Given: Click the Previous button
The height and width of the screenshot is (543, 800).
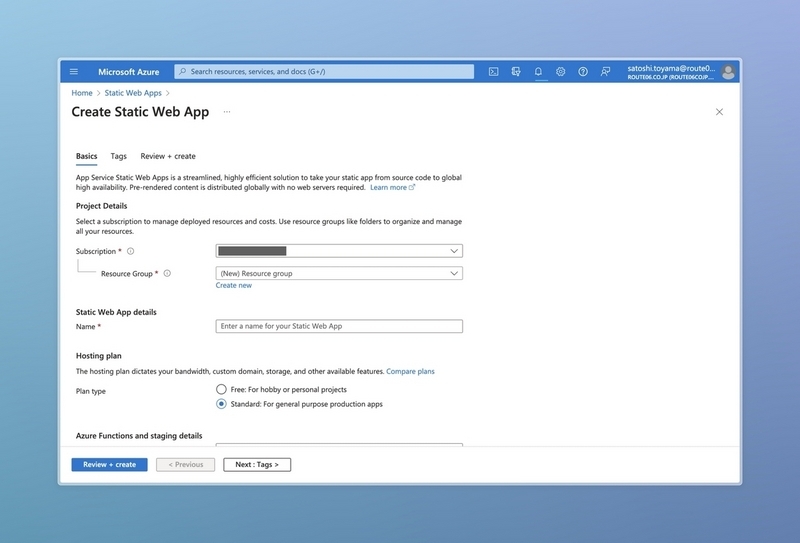Looking at the screenshot, I should pos(185,464).
